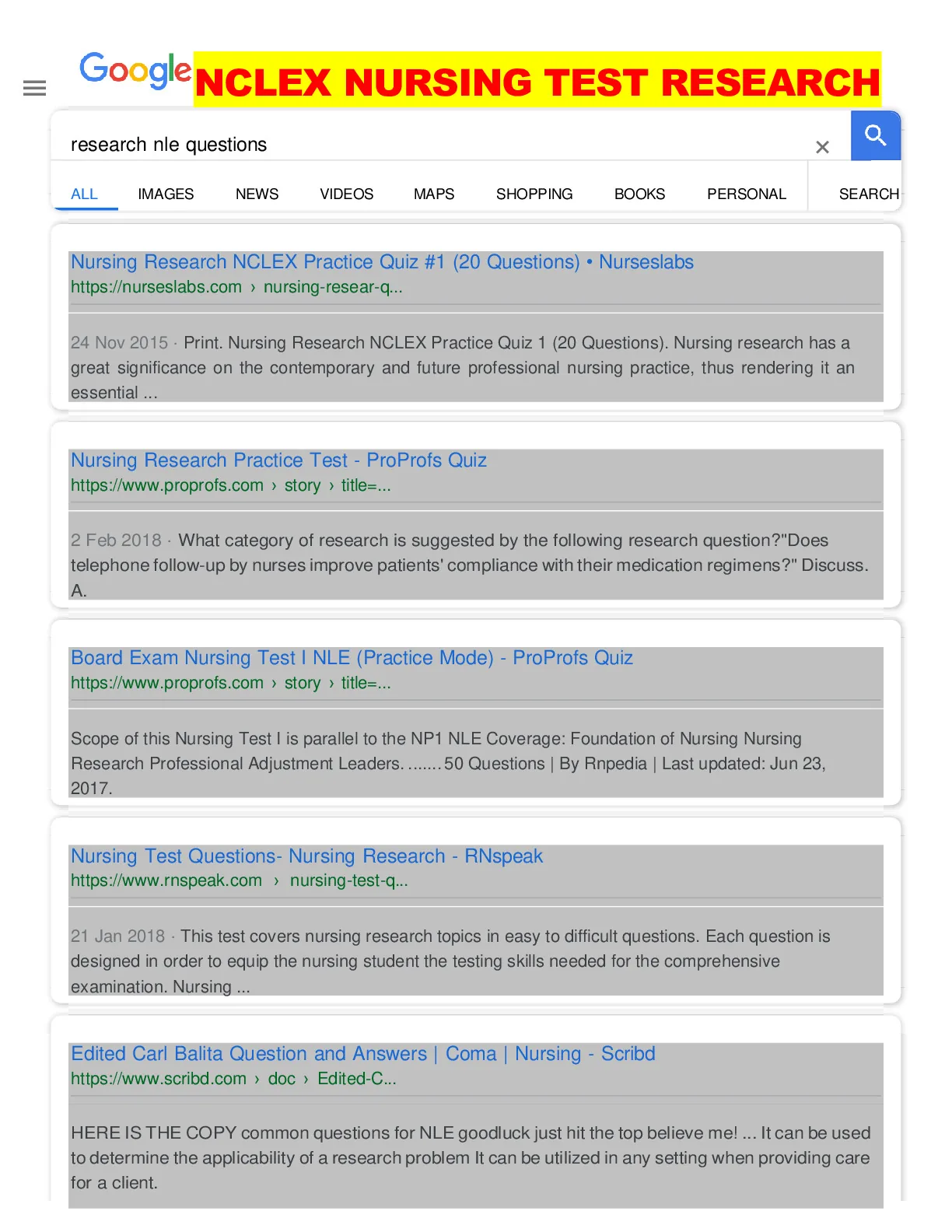Click proprofs.com URL under Nursing Research Practice Test
This screenshot has height=1232, width=952.
230,485
